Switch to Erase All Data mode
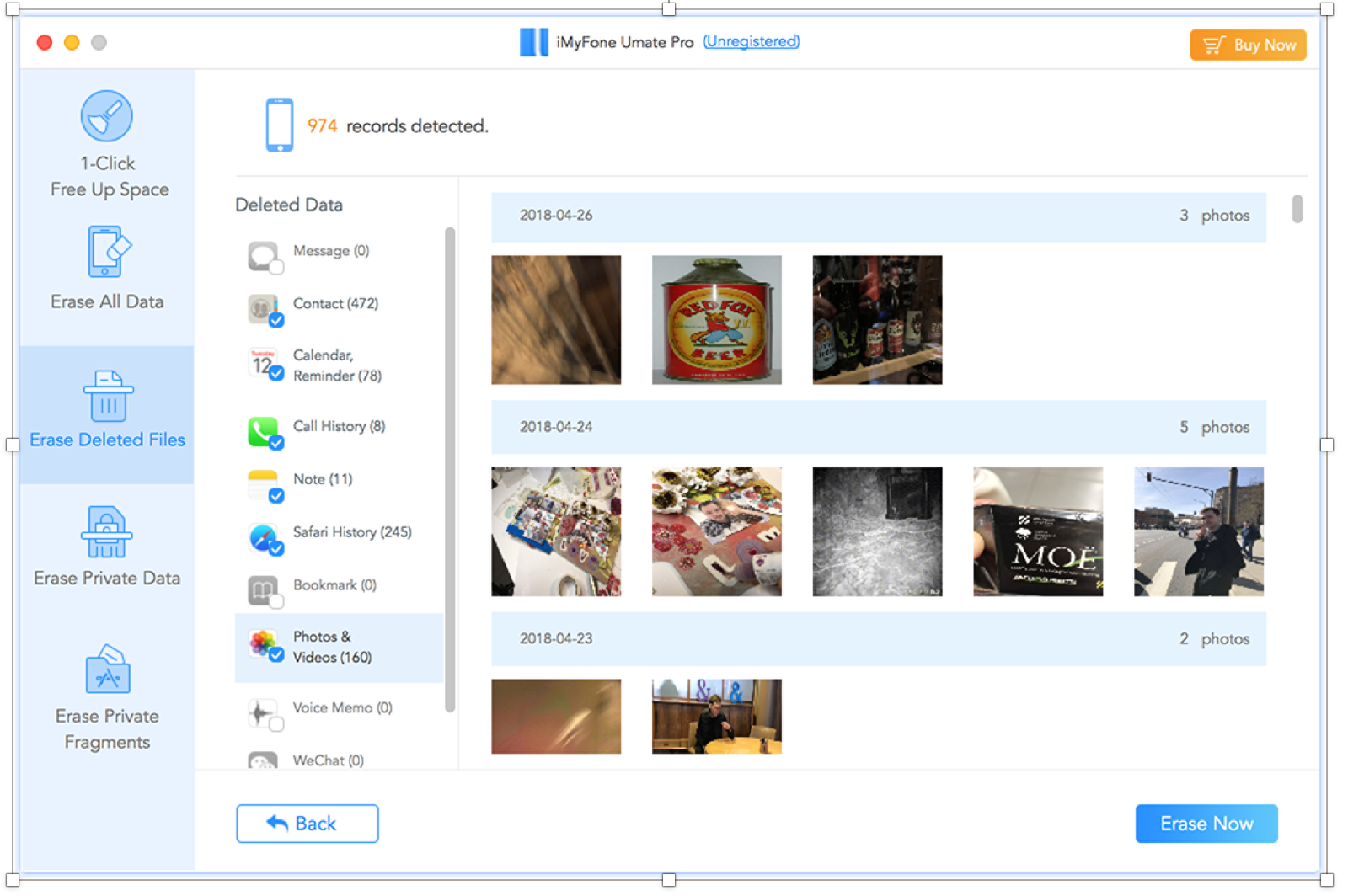The width and height of the screenshot is (1348, 896). (x=108, y=269)
